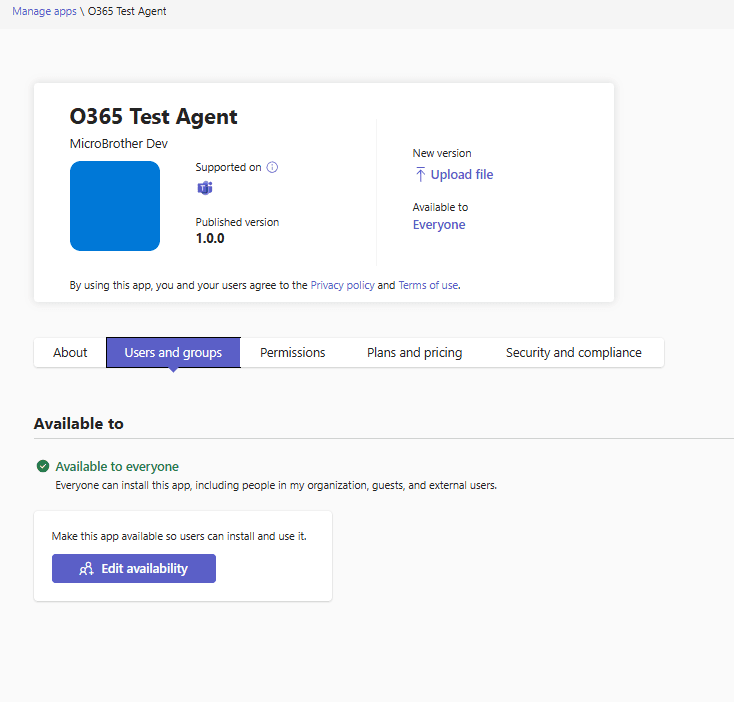View the Security and compliance tab
This screenshot has height=702, width=734.
coord(573,352)
